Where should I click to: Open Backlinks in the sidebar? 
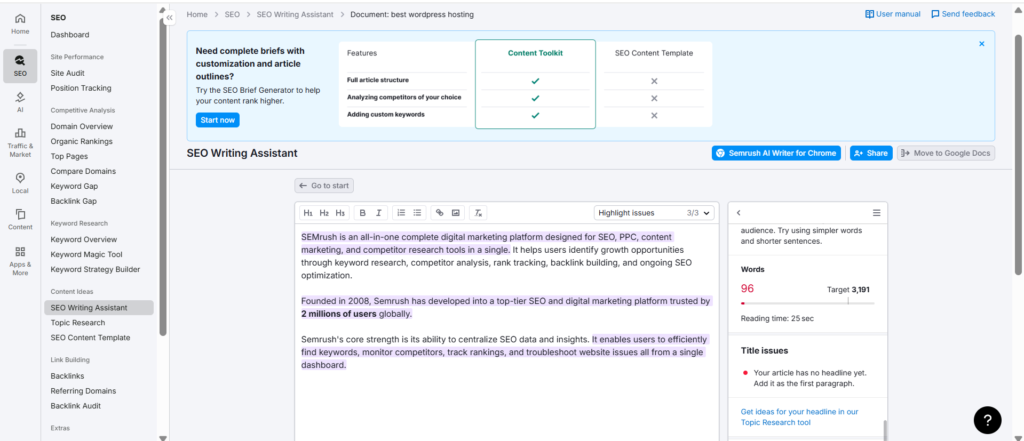click(67, 376)
